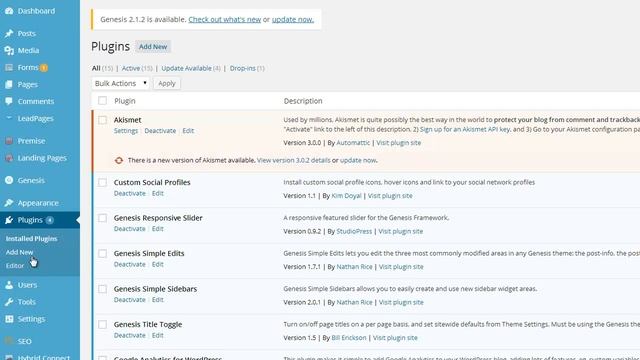Click the Posts pushpin icon
This screenshot has height=360, width=640.
pos(9,33)
